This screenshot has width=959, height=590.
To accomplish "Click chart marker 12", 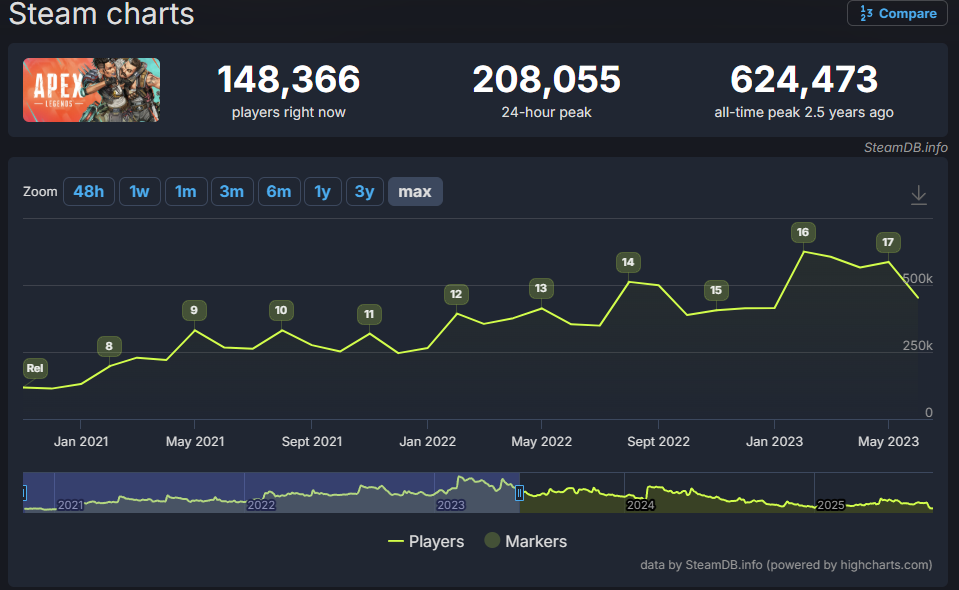I will [456, 294].
